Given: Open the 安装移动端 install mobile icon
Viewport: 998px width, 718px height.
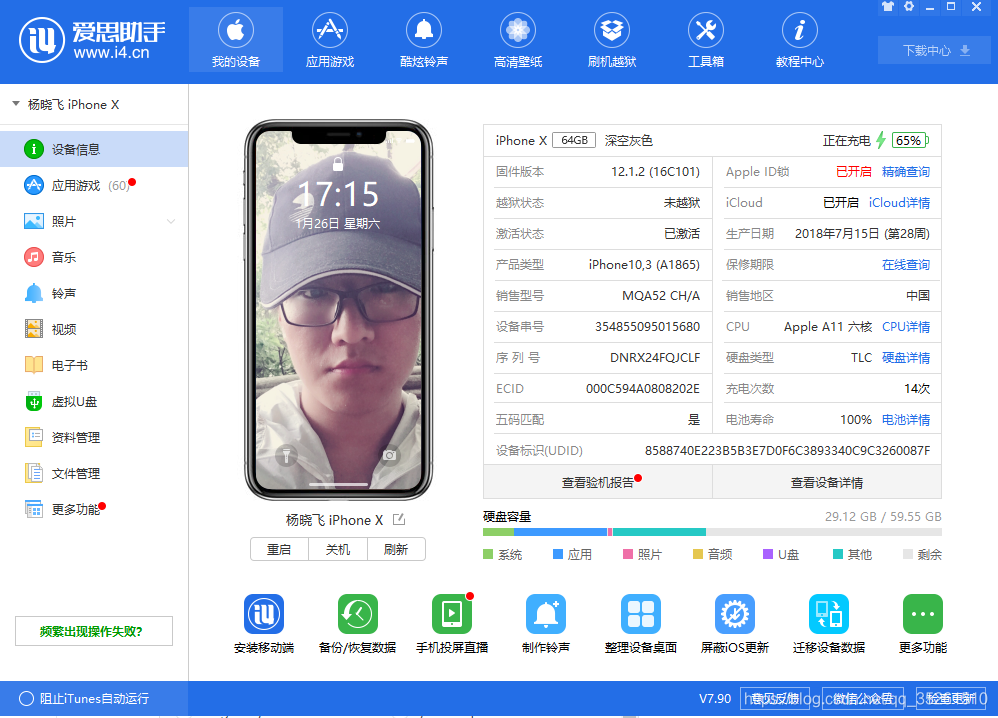Looking at the screenshot, I should pyautogui.click(x=264, y=614).
